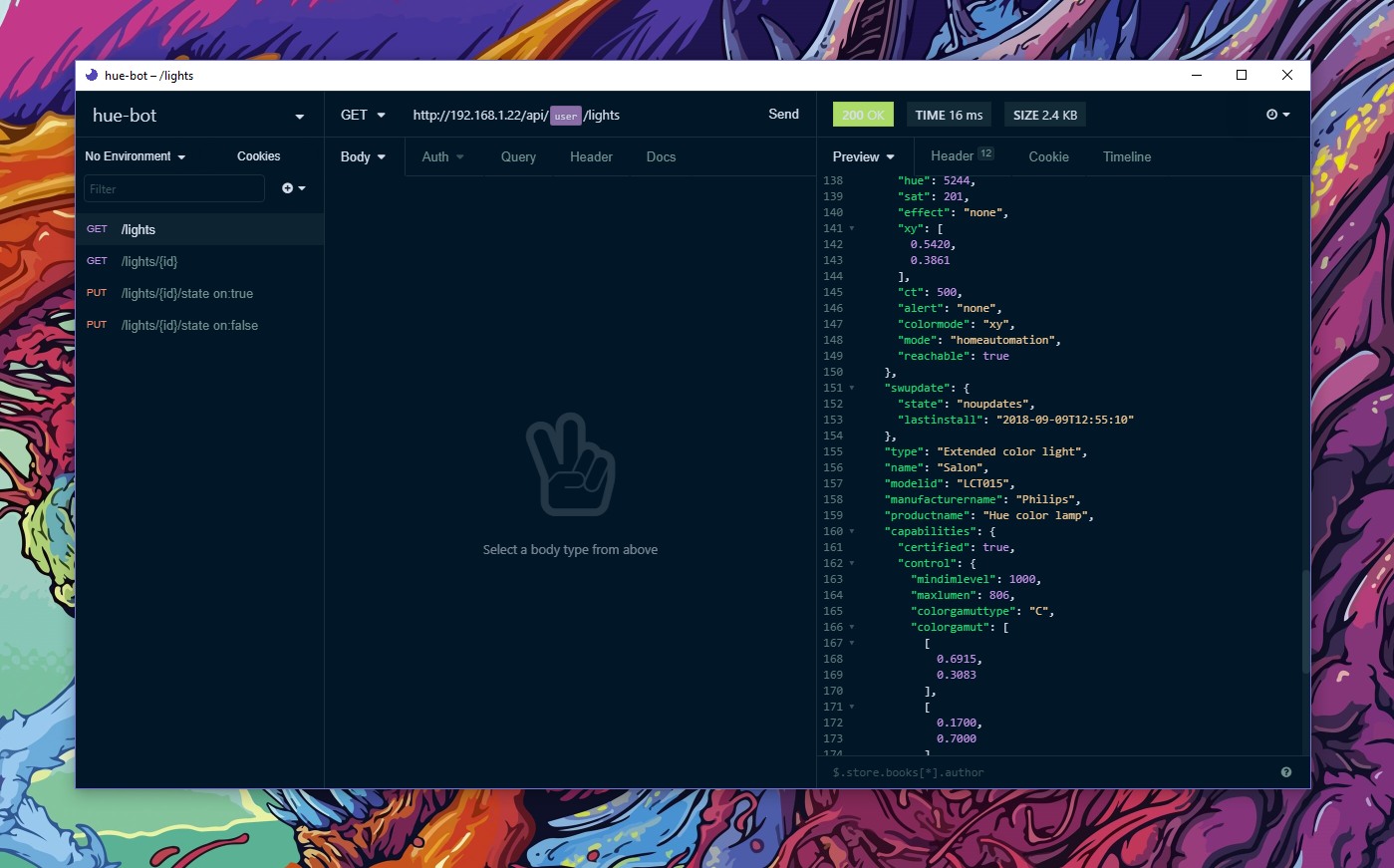This screenshot has height=868, width=1394.
Task: Click the user environment variable tag
Action: click(x=565, y=116)
